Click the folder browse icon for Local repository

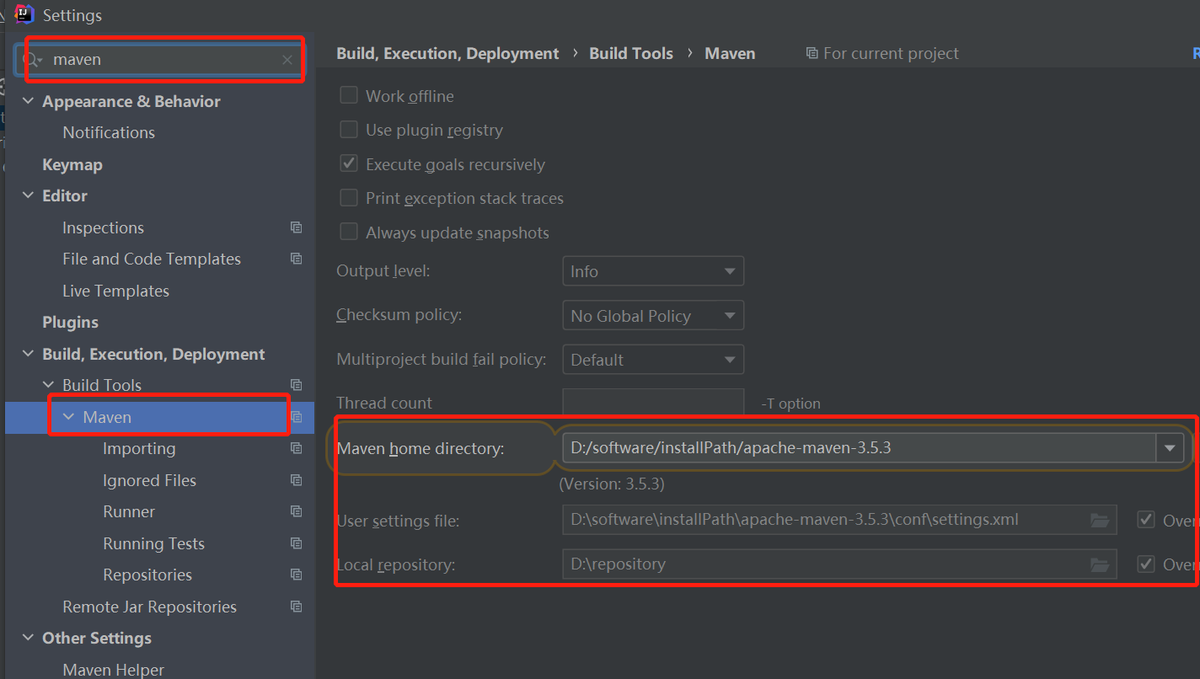(x=1100, y=564)
